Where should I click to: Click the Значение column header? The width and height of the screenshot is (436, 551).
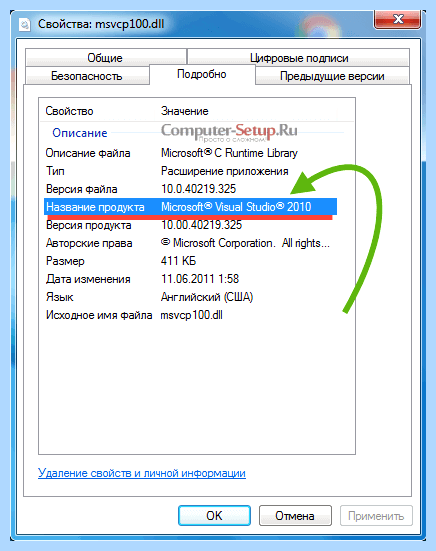pyautogui.click(x=185, y=111)
